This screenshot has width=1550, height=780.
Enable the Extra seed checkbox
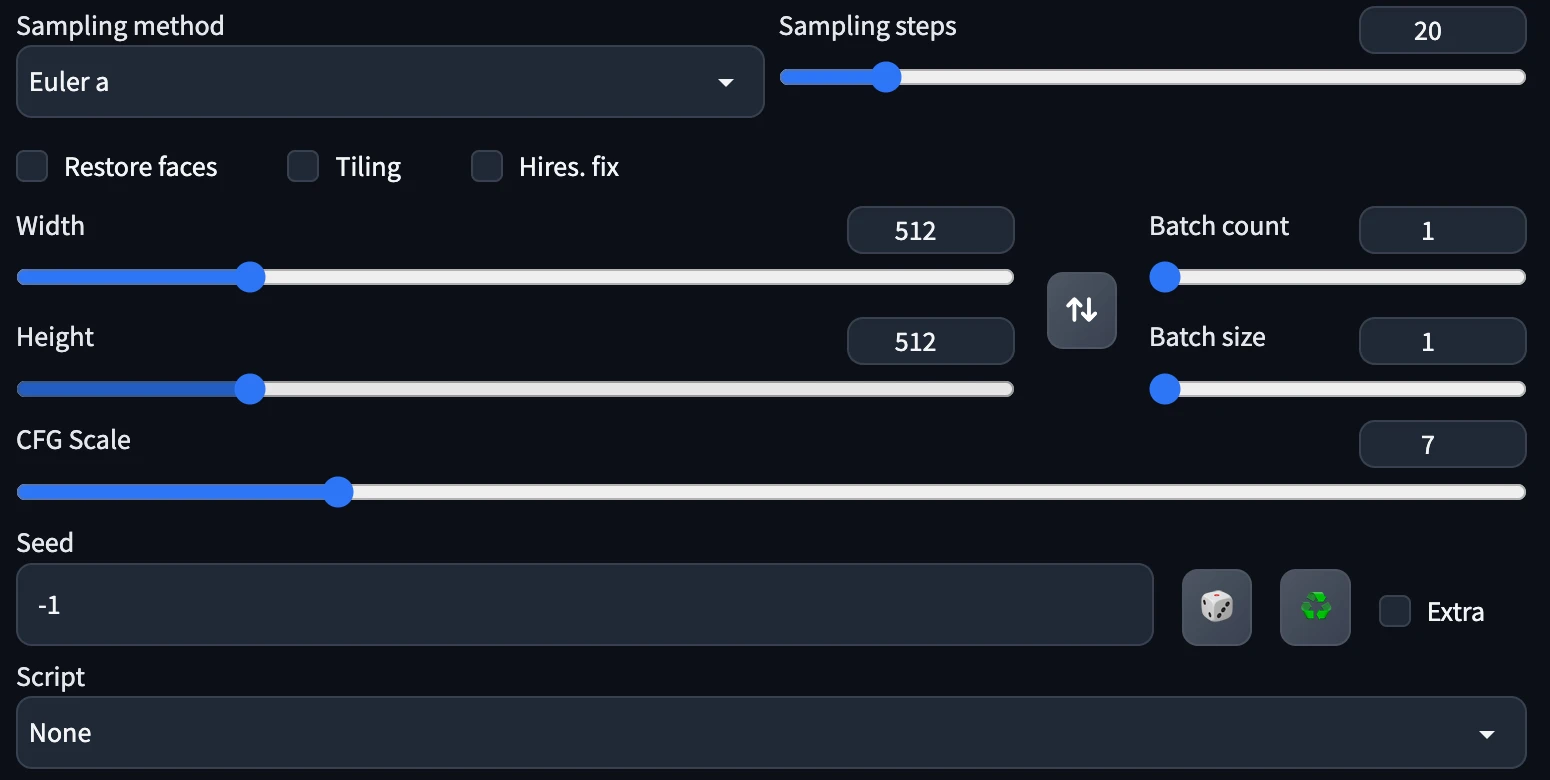click(1395, 611)
